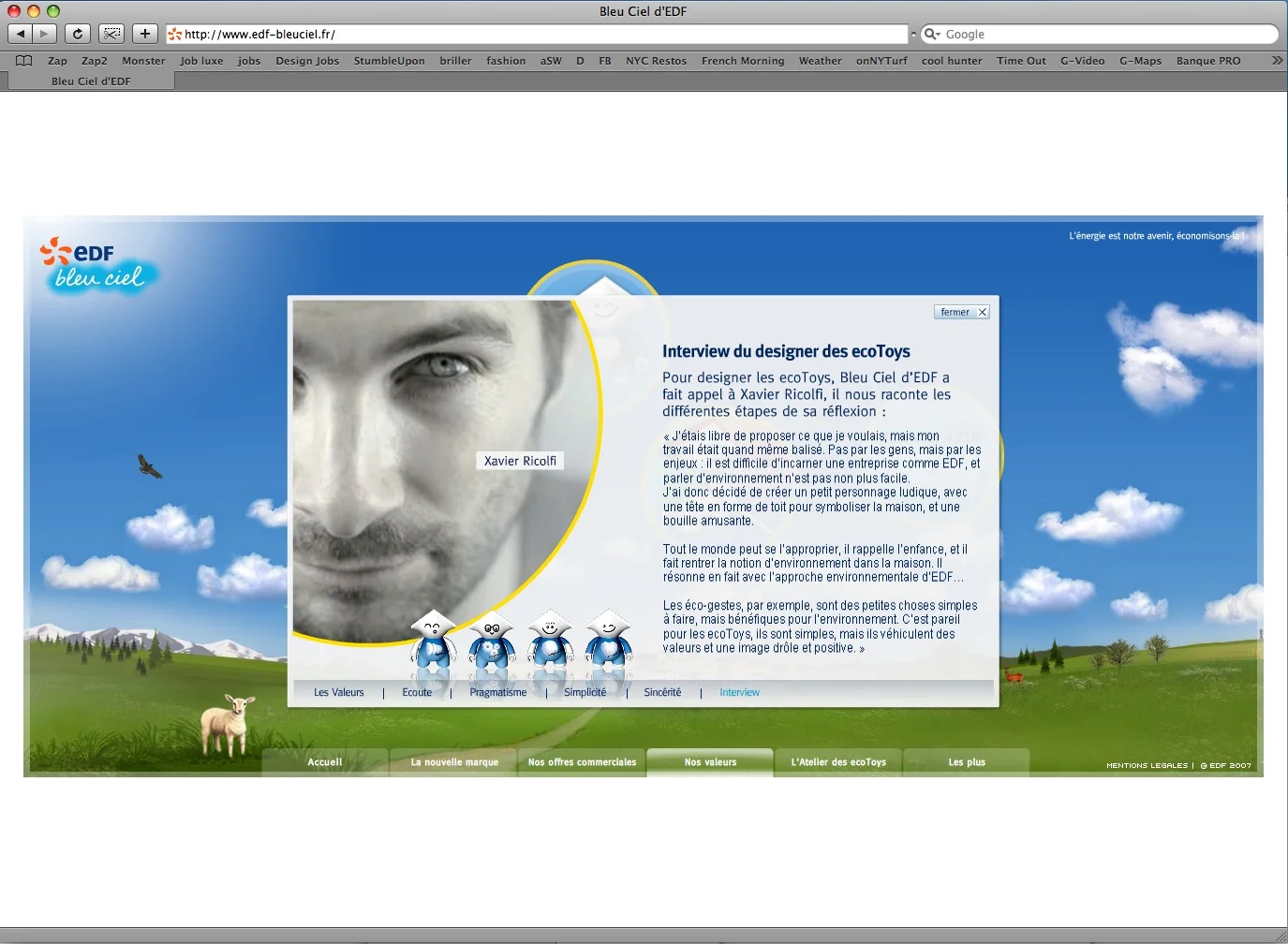Open Nos valeurs menu item
The height and width of the screenshot is (944, 1288).
pos(710,762)
